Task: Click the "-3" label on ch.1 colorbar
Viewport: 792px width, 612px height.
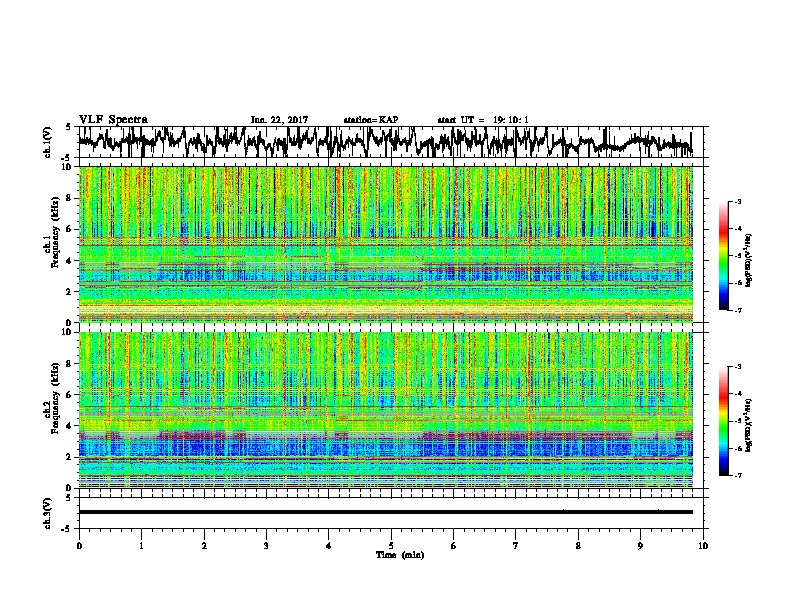Action: tap(737, 201)
